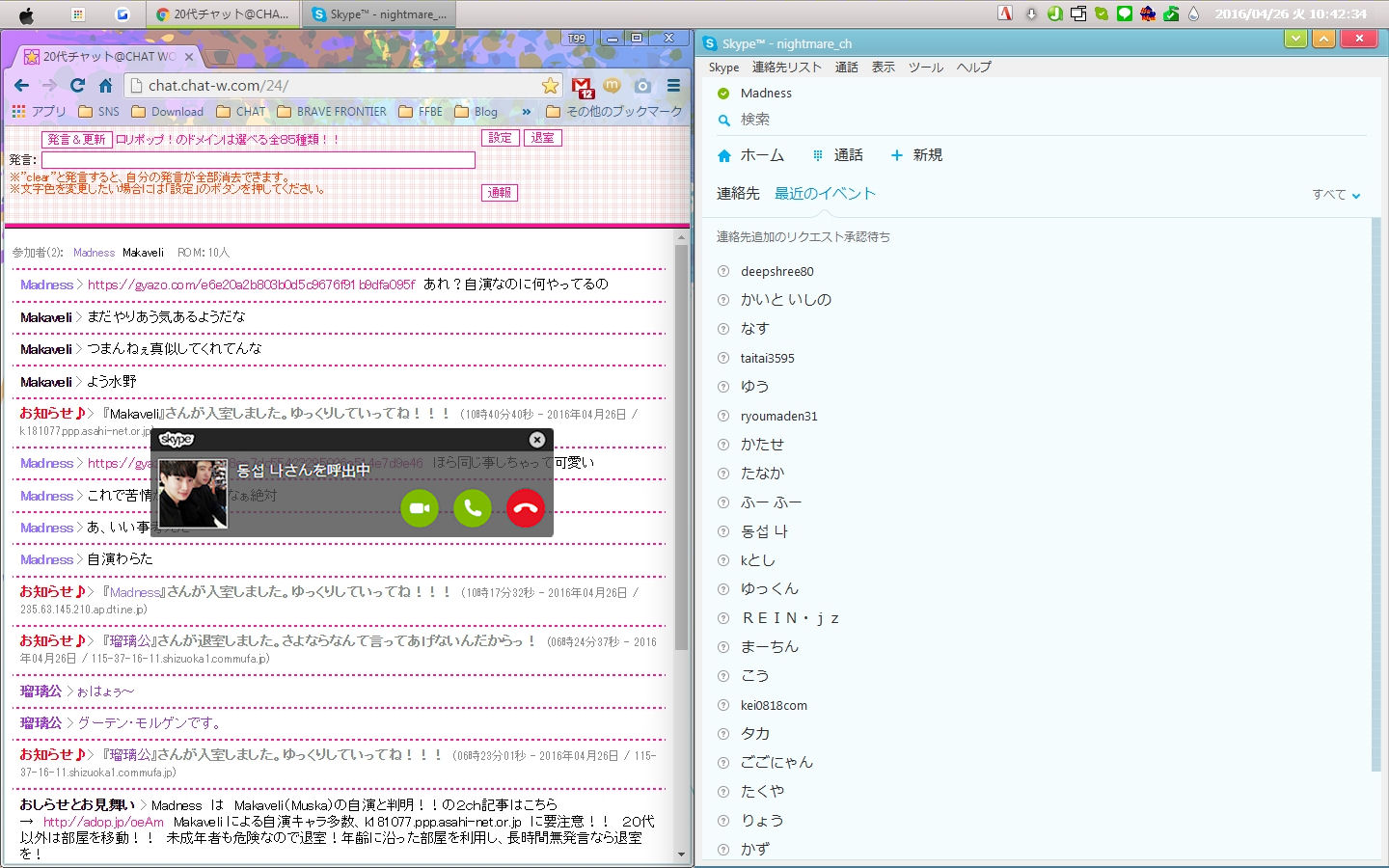Click the Apple menu icon
The image size is (1389, 868).
click(x=26, y=14)
